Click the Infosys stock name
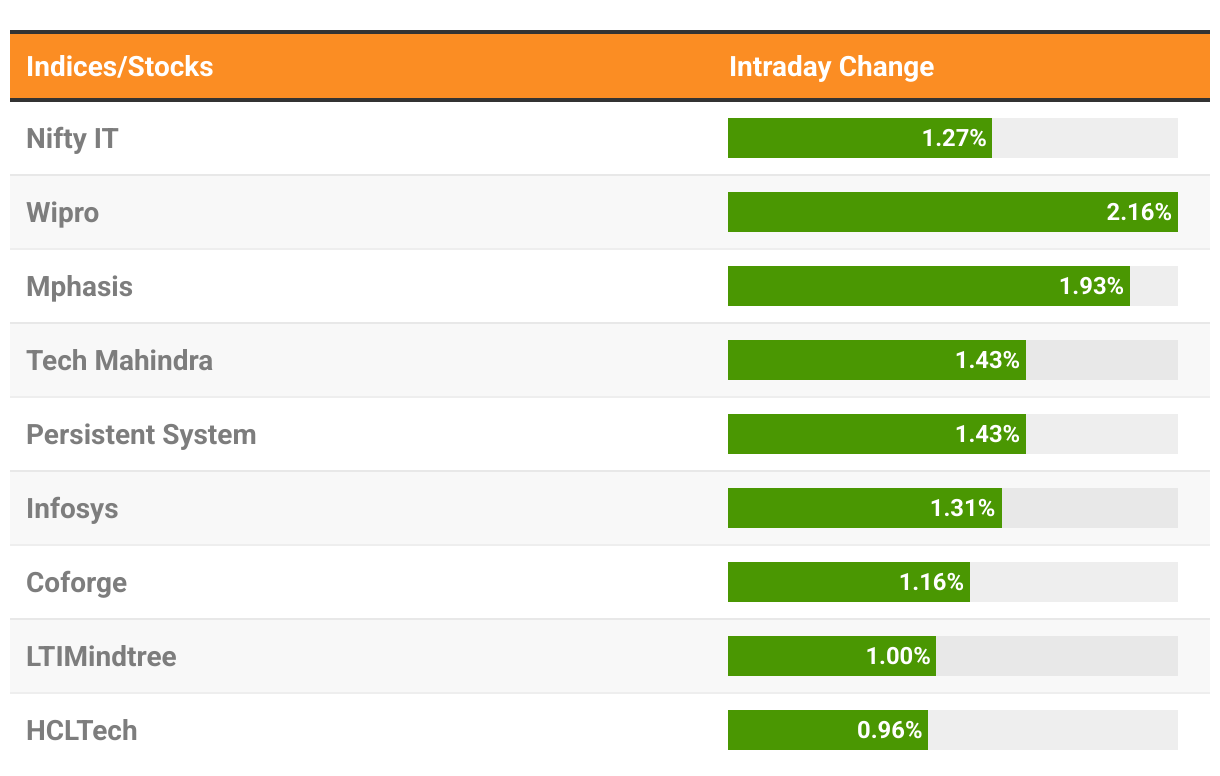 72,508
